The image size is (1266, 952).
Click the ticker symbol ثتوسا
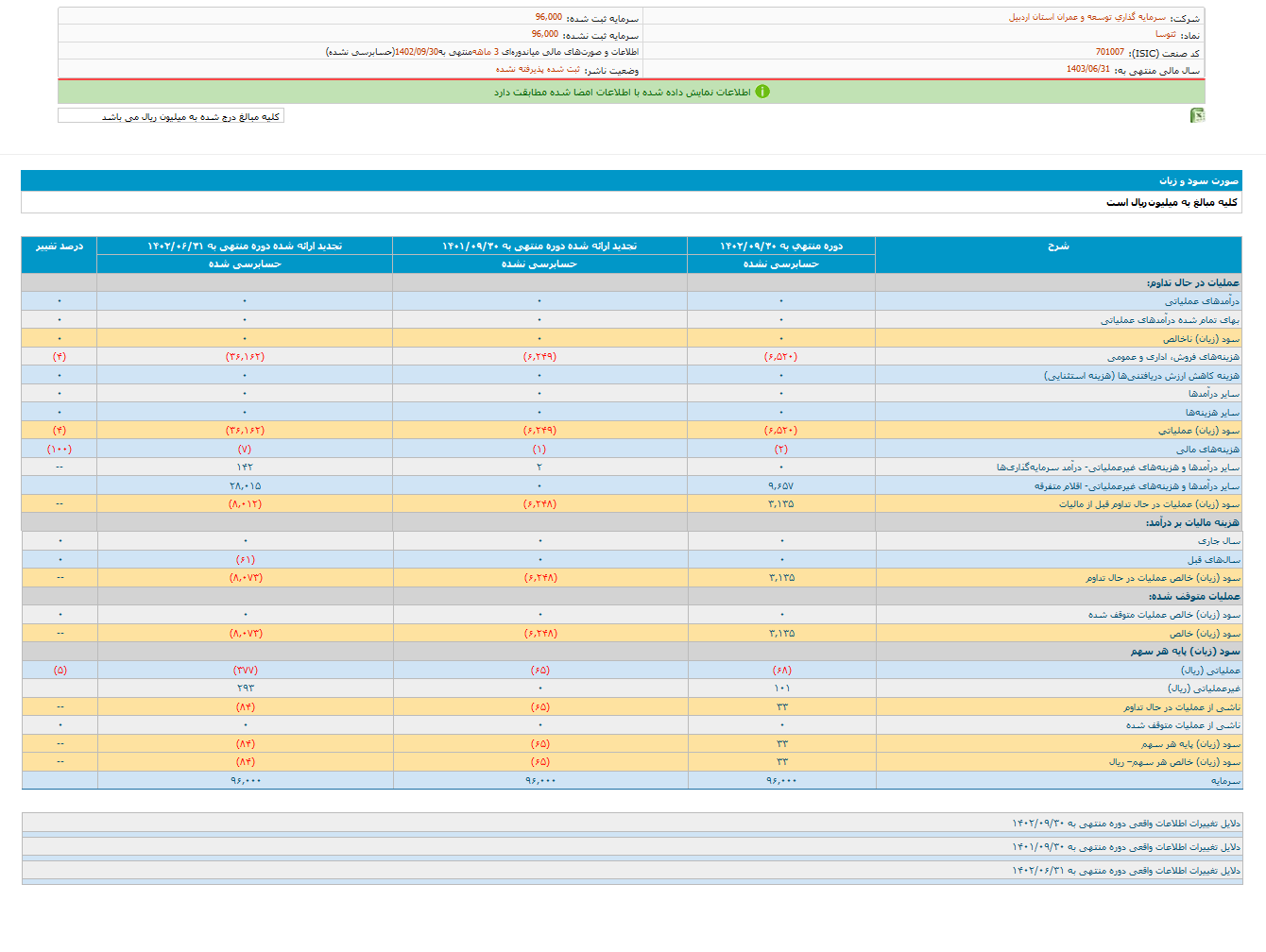(1165, 34)
